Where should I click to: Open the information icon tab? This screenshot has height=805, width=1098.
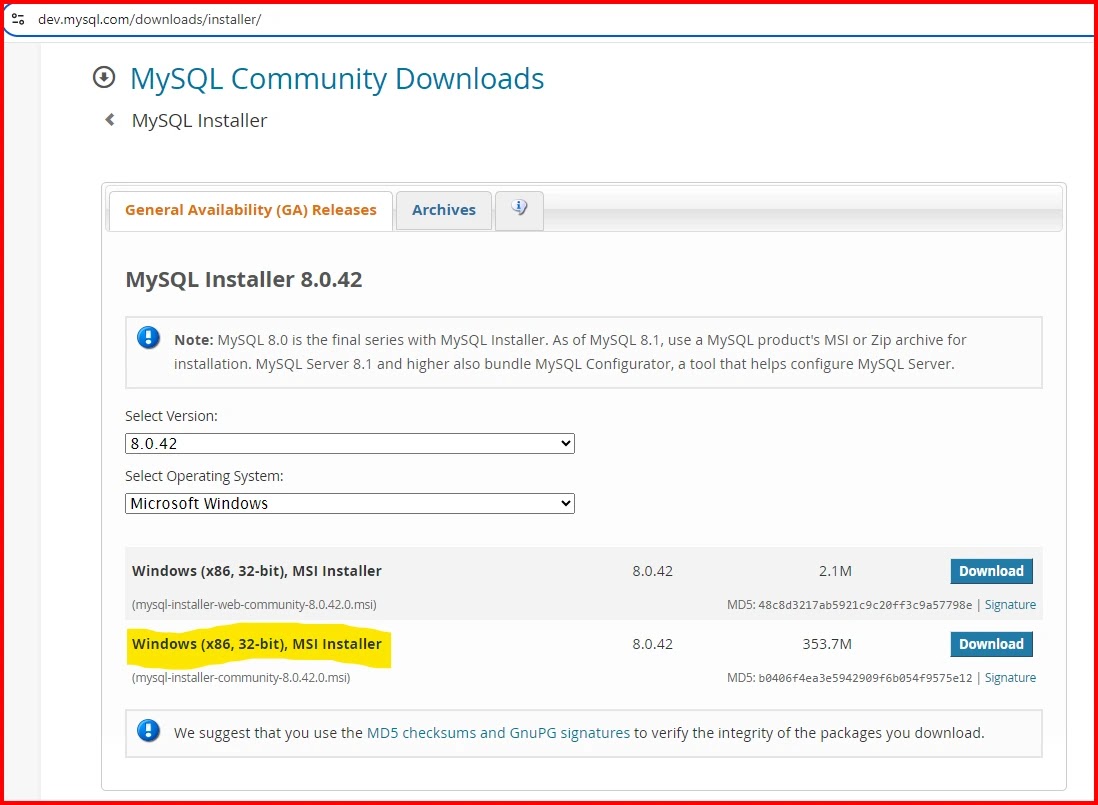pyautogui.click(x=519, y=208)
